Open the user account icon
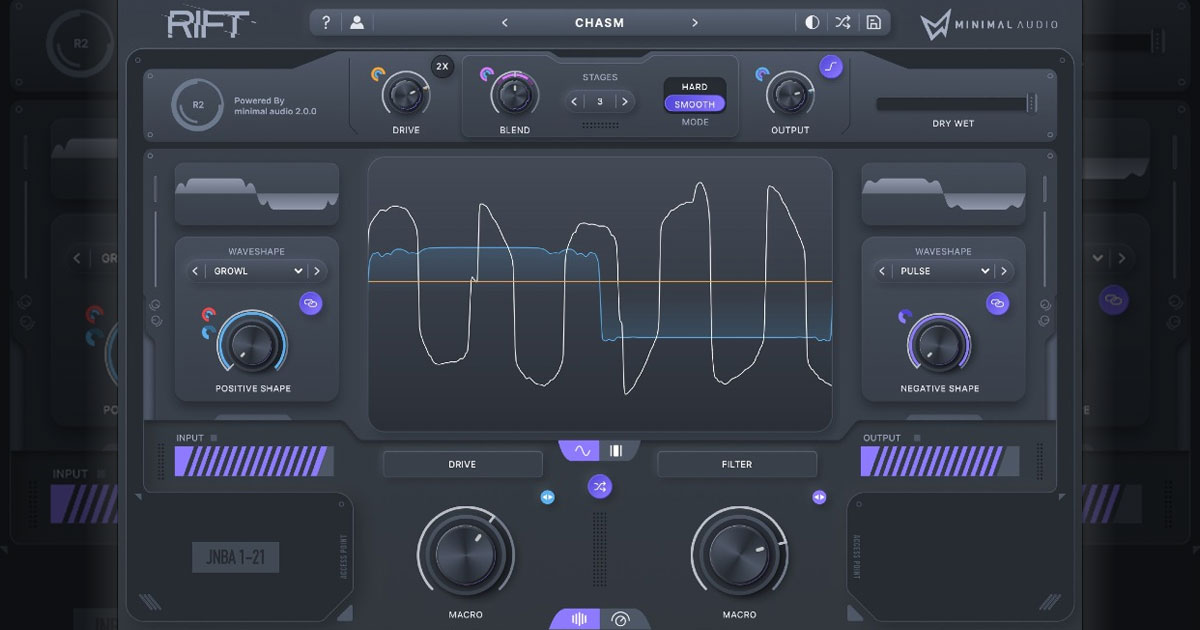 click(356, 23)
